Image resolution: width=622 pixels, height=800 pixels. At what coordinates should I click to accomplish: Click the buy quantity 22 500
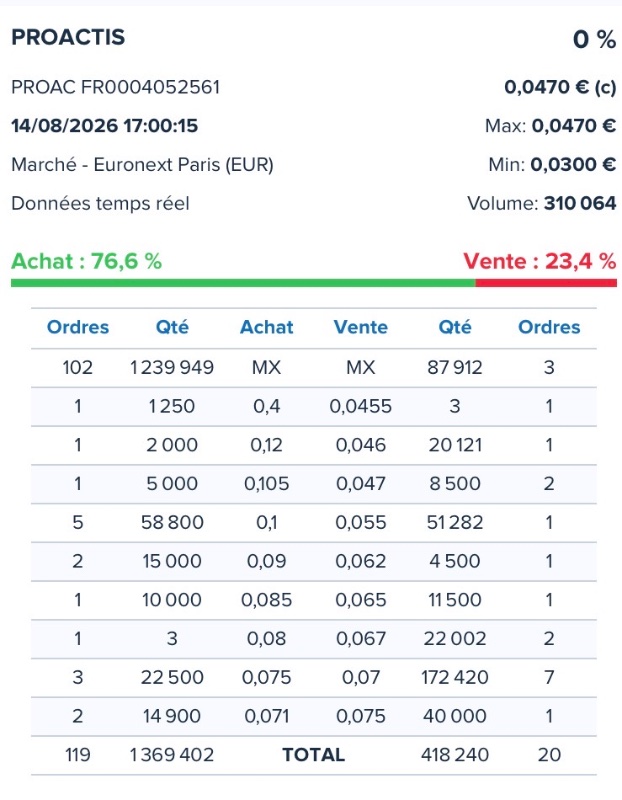click(x=172, y=678)
